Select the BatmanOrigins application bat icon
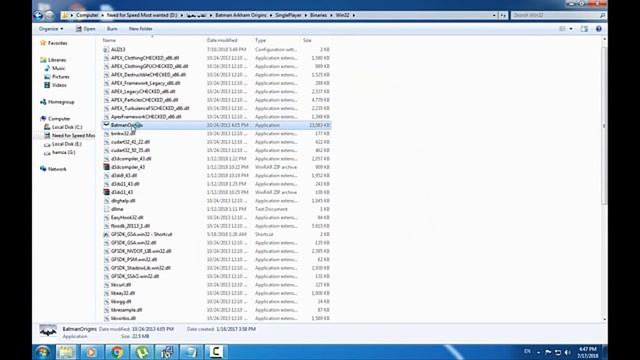The height and width of the screenshot is (360, 640). (x=106, y=125)
